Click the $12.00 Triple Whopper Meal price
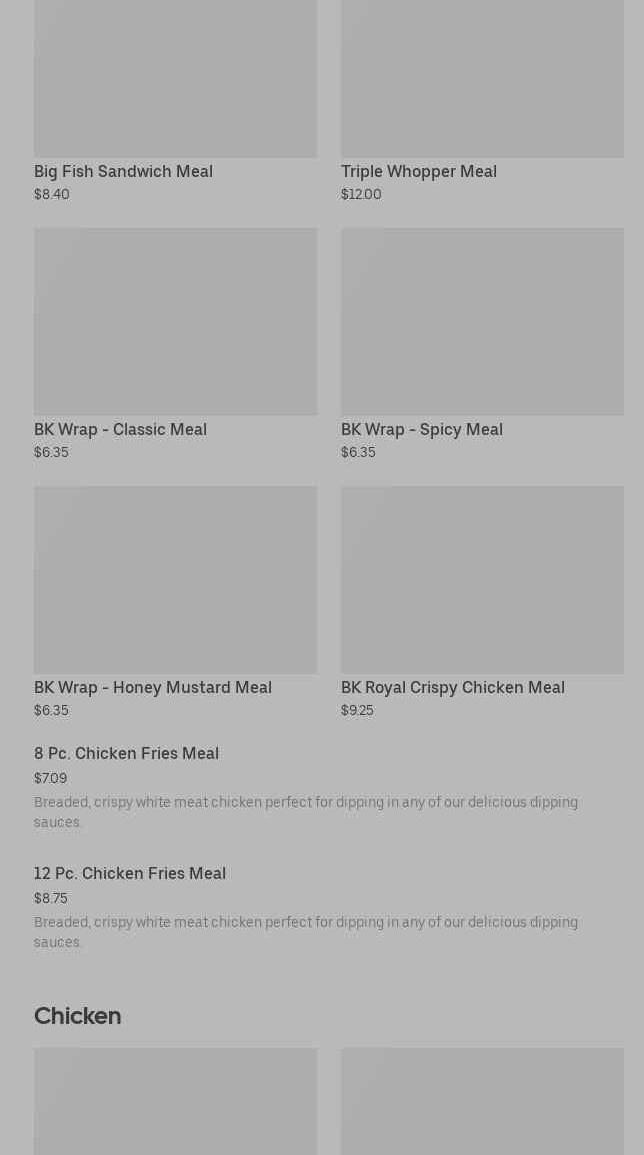The width and height of the screenshot is (644, 1155). click(x=361, y=195)
